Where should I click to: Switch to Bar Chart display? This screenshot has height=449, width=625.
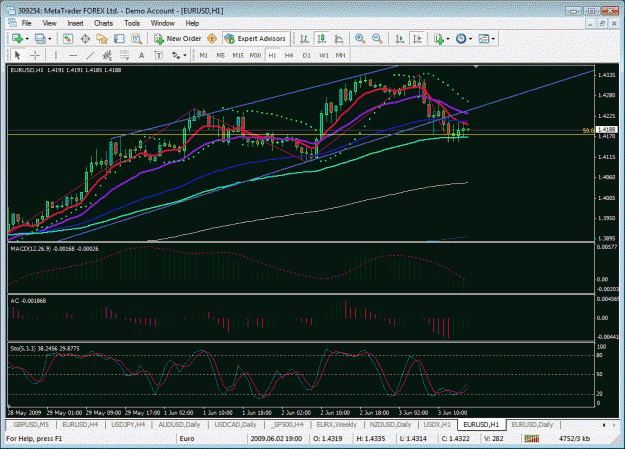(305, 39)
